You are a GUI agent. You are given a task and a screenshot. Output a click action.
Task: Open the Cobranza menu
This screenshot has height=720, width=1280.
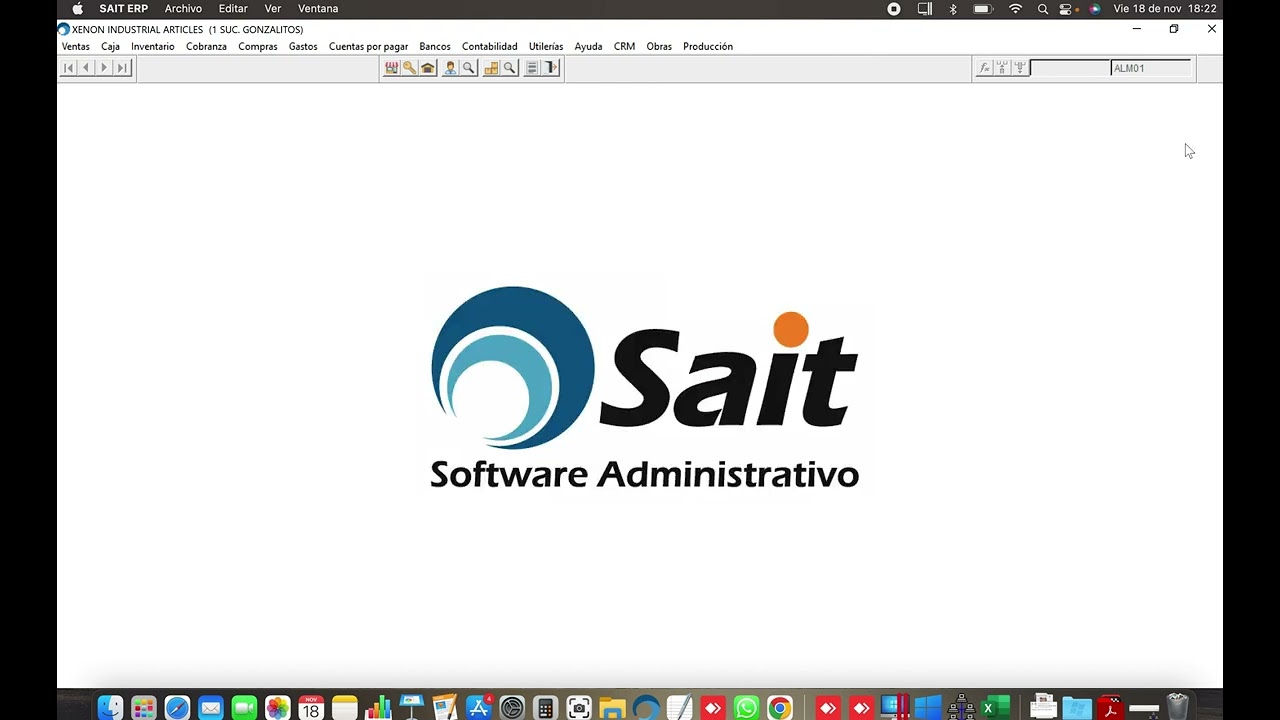pyautogui.click(x=206, y=46)
